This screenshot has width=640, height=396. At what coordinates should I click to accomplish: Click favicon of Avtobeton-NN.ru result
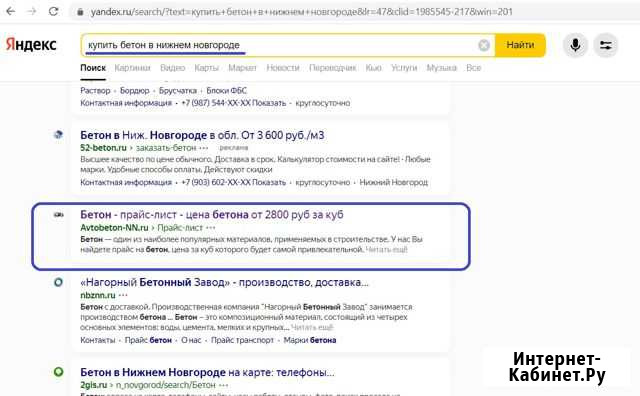58,214
